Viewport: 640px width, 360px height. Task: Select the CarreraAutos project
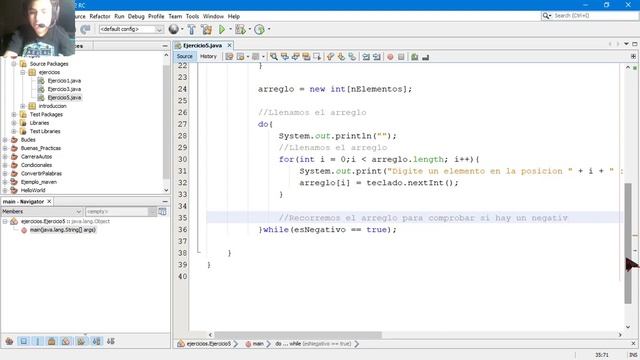pyautogui.click(x=36, y=157)
